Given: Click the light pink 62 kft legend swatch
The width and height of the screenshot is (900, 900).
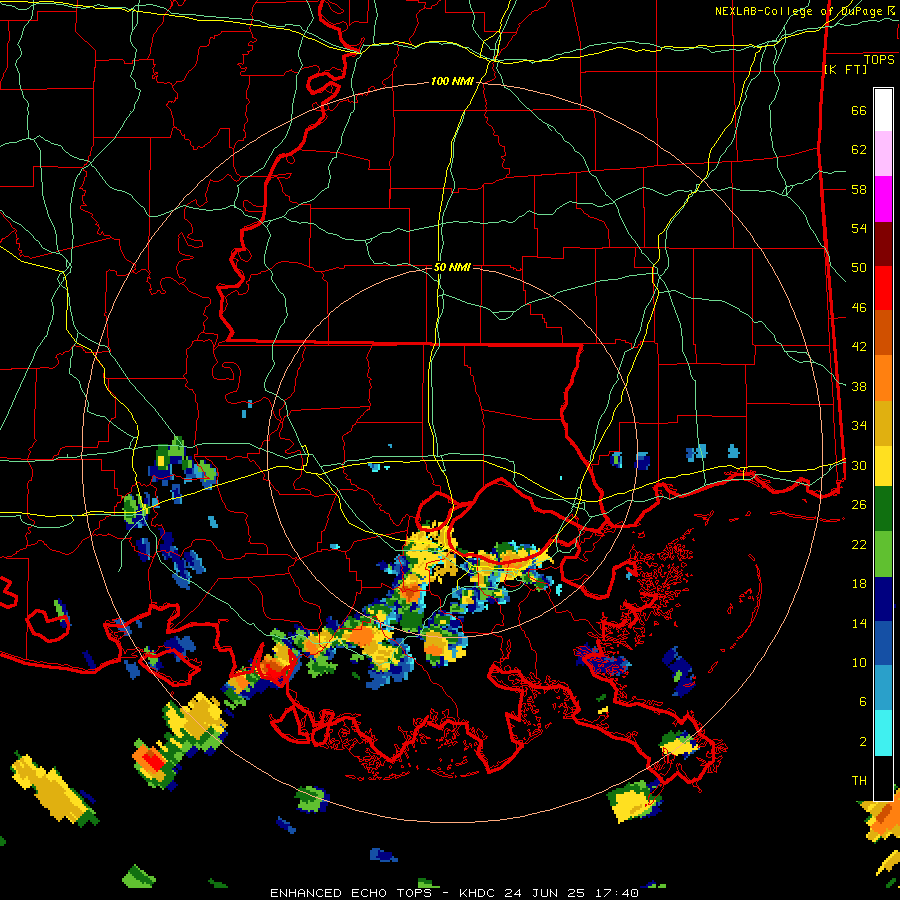Looking at the screenshot, I should click(x=883, y=154).
